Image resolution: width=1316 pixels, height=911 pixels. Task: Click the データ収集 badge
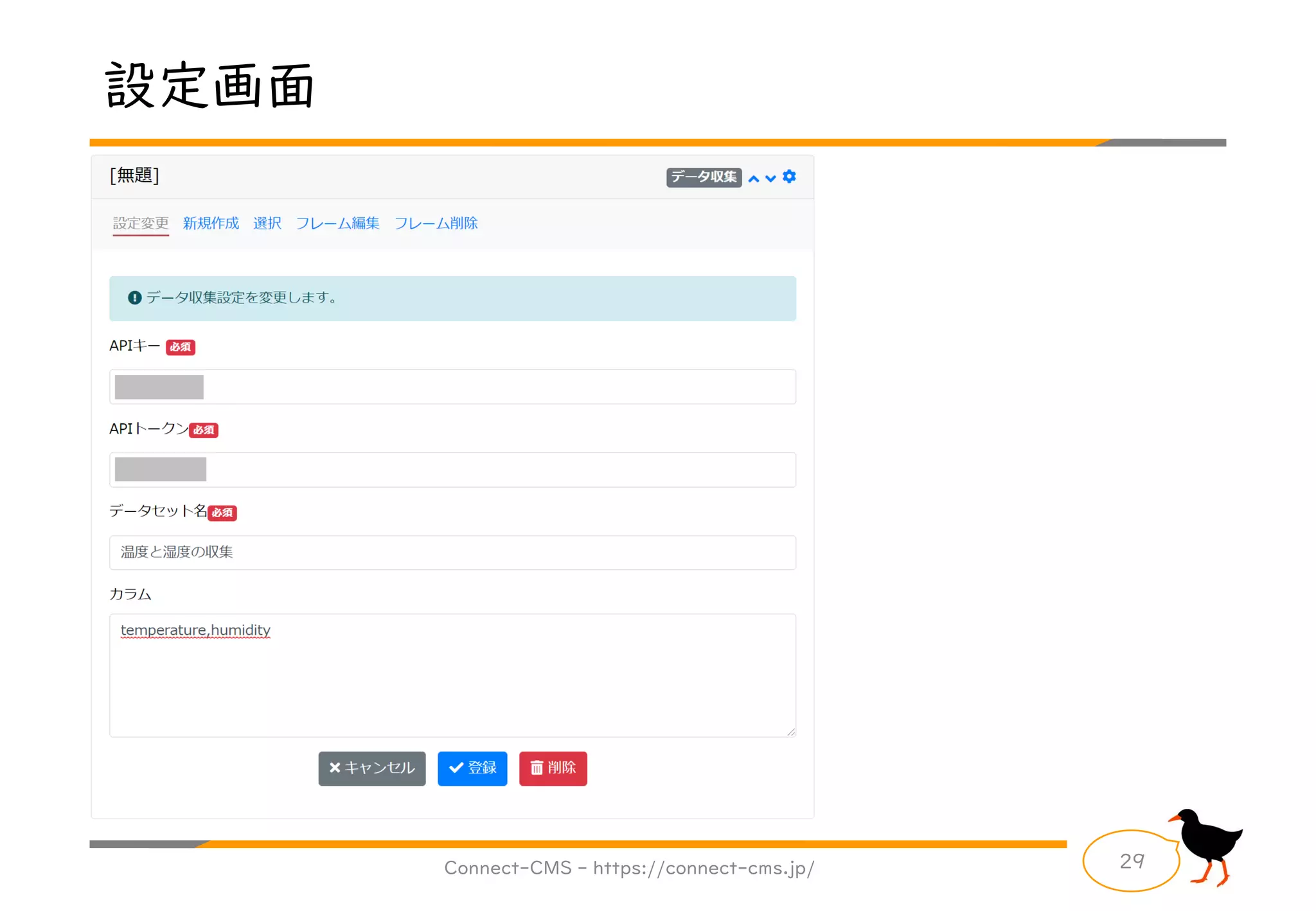[x=704, y=177]
